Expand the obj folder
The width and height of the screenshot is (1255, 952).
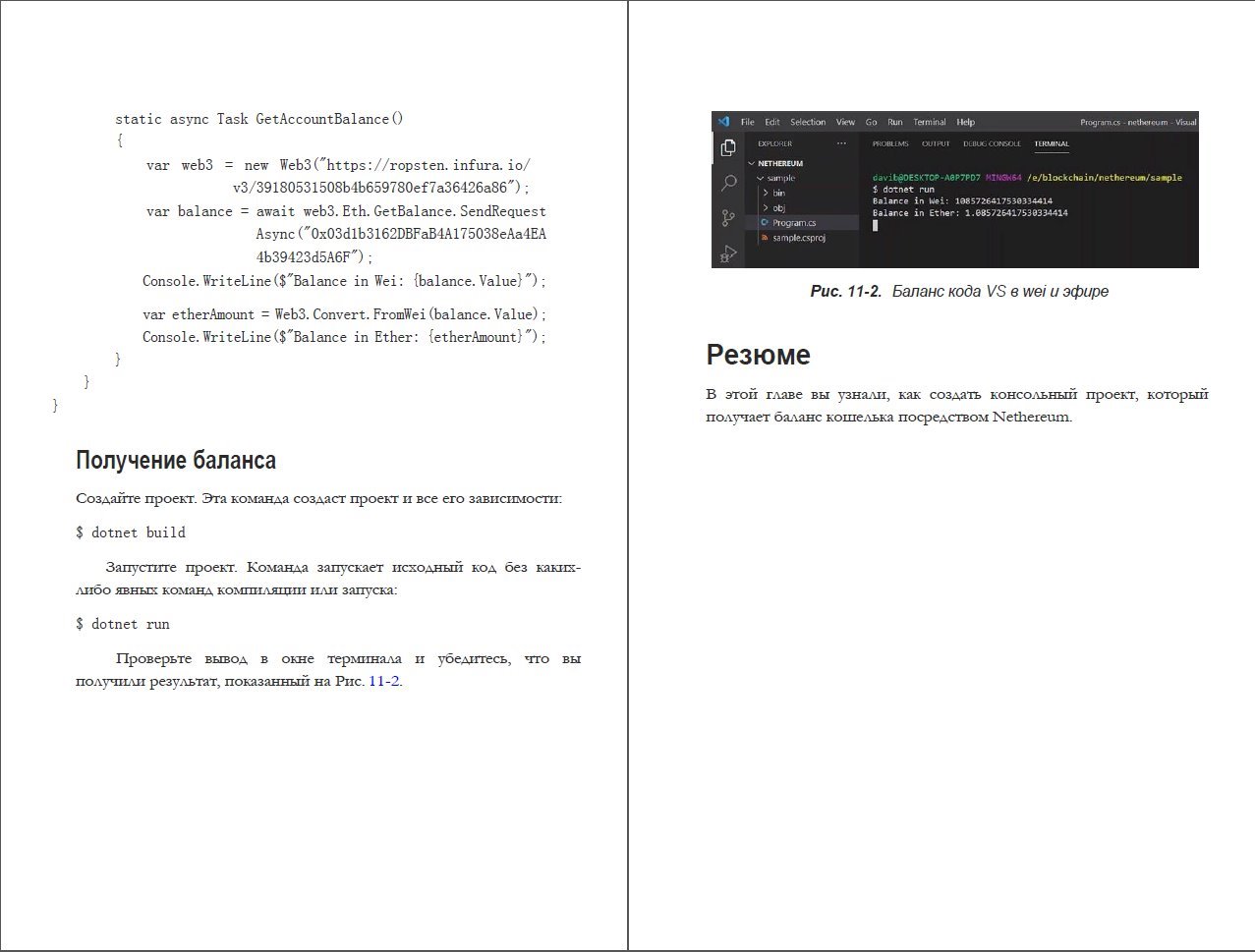(774, 207)
